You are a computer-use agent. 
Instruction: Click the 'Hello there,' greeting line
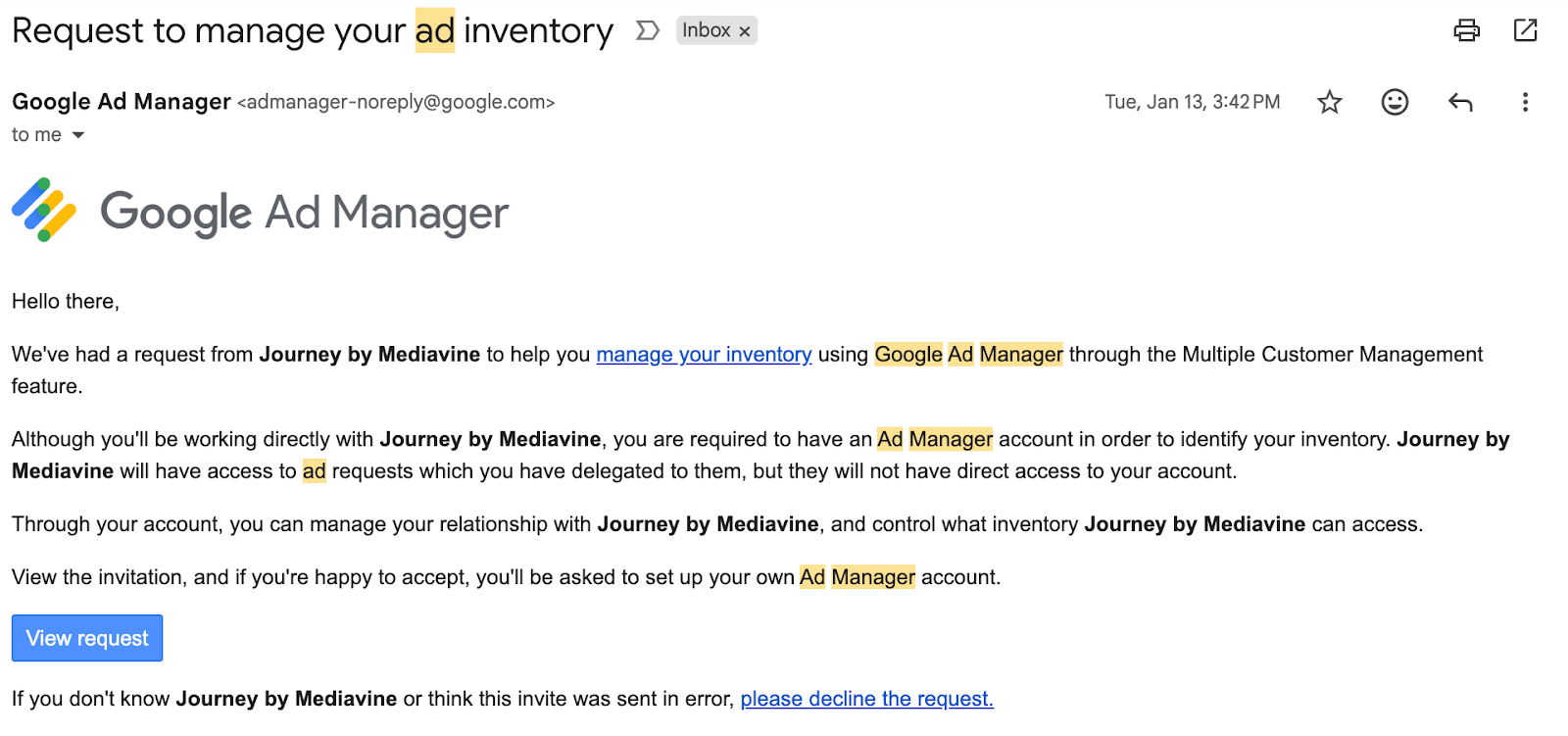(66, 302)
